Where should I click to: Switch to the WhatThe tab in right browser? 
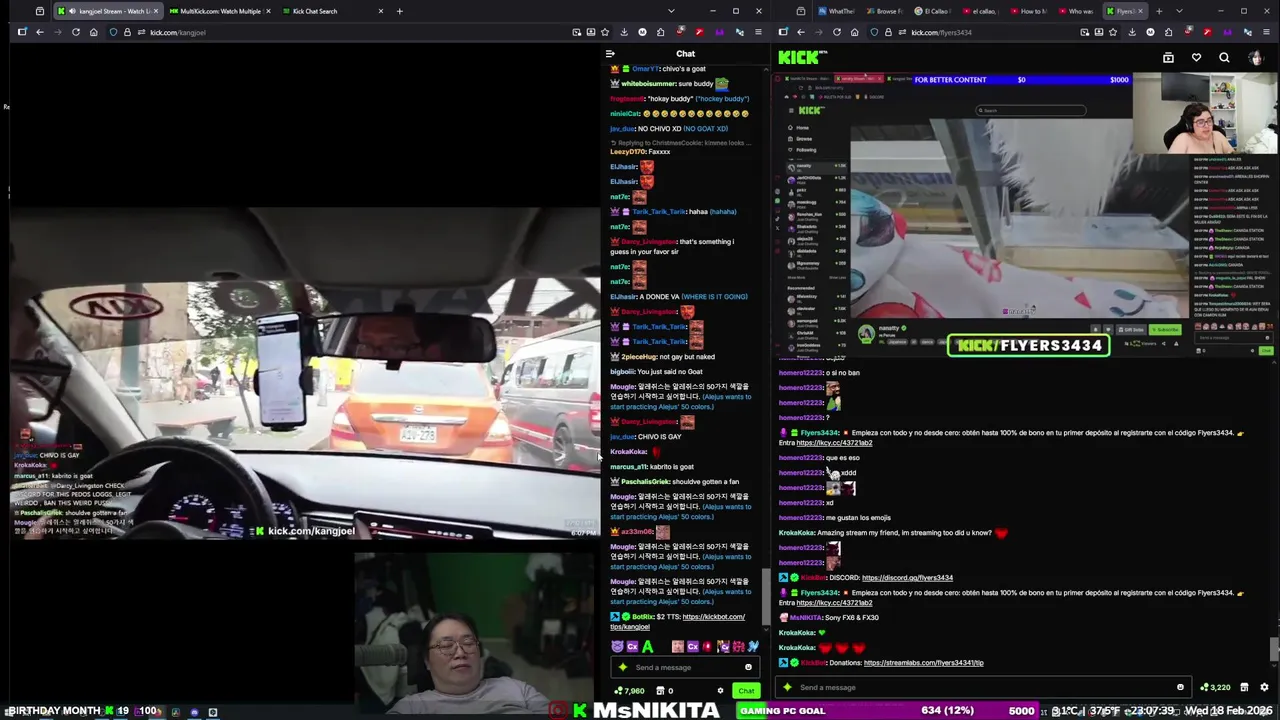(x=836, y=11)
